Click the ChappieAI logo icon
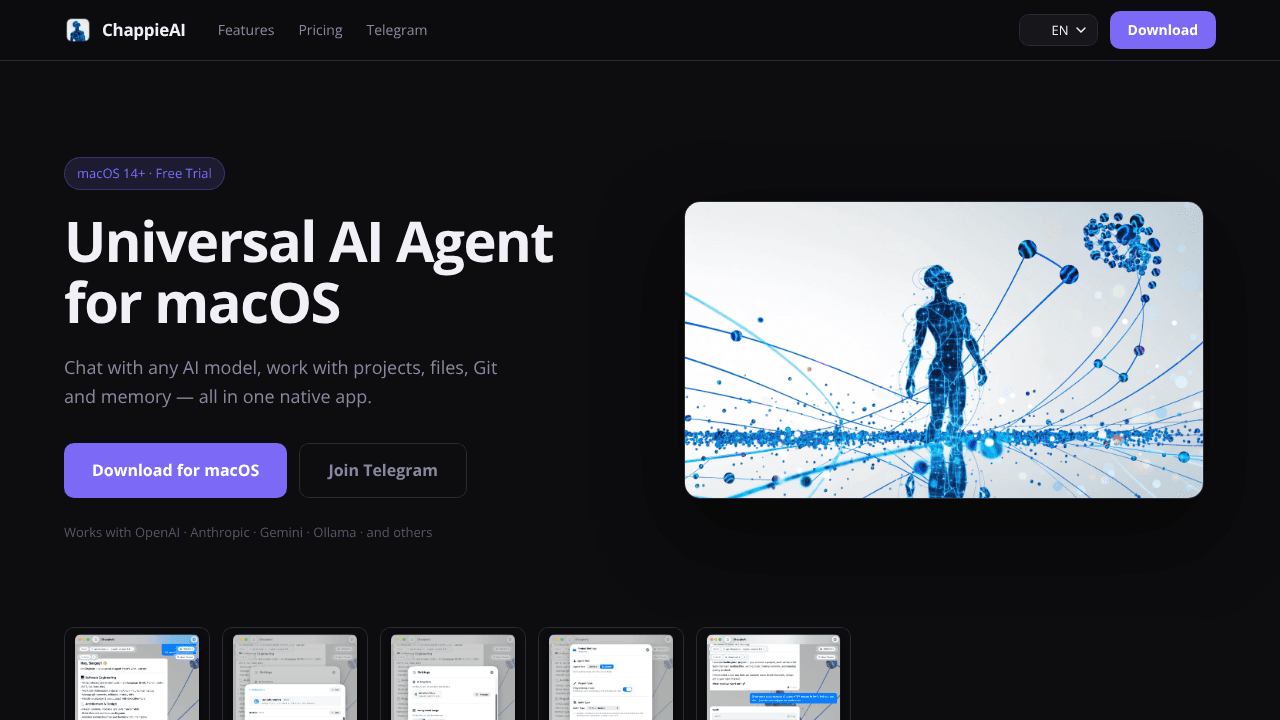Screen dimensions: 1280x720 click(x=78, y=30)
